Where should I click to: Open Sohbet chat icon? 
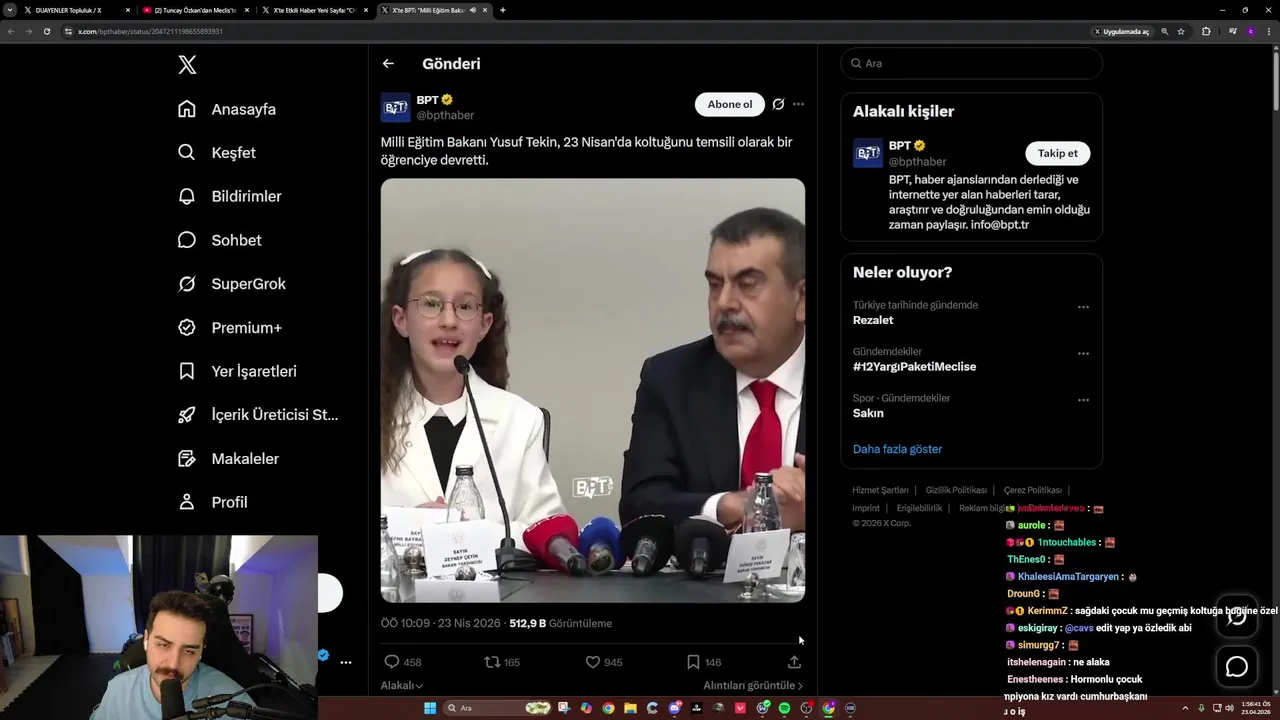click(187, 240)
